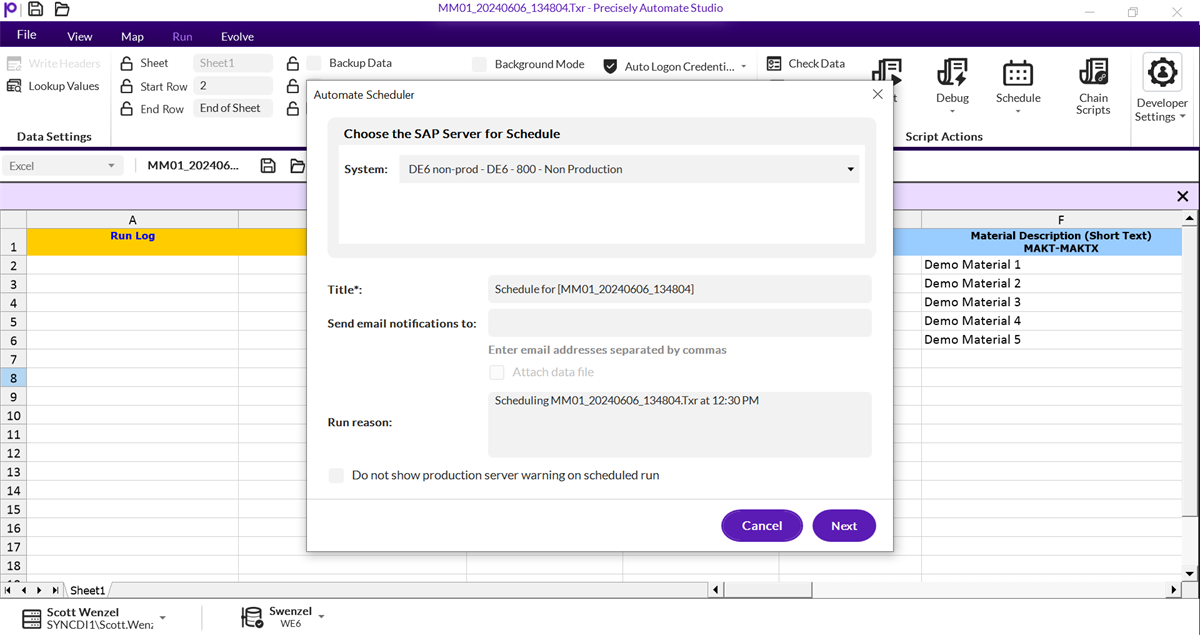Toggle the Sheet lock icon
The image size is (1200, 635).
click(126, 63)
